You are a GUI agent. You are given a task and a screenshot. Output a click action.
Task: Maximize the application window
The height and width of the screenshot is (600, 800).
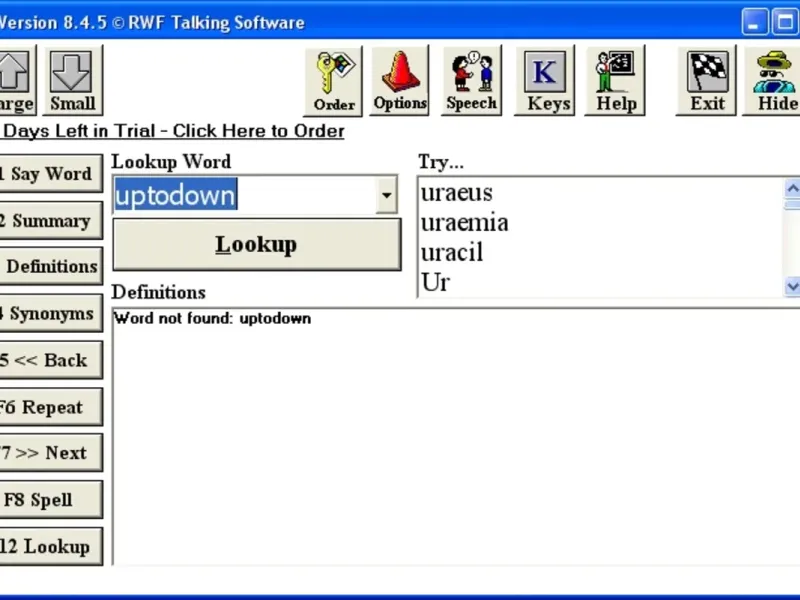pyautogui.click(x=785, y=21)
